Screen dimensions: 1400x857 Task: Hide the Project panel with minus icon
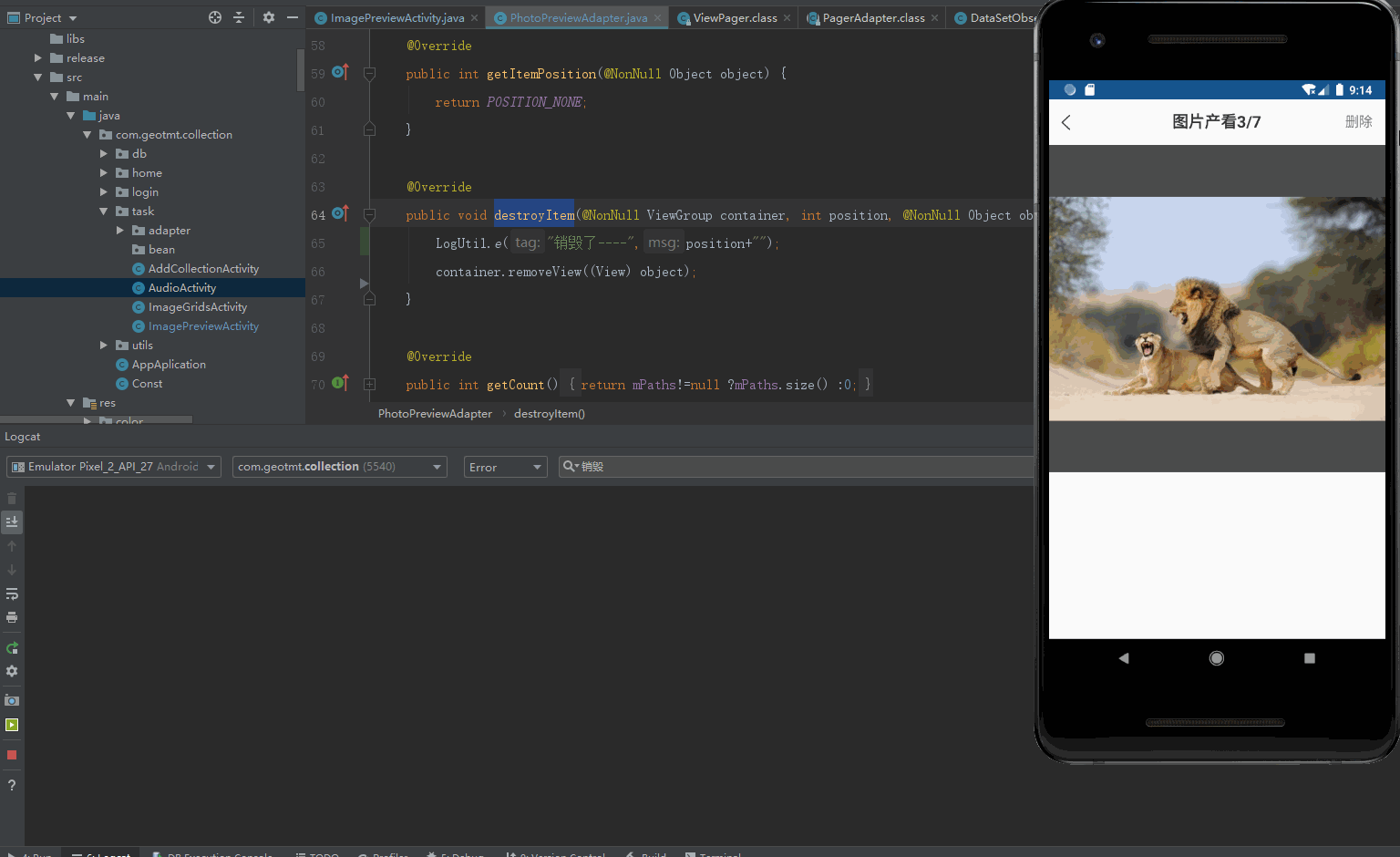click(x=293, y=17)
